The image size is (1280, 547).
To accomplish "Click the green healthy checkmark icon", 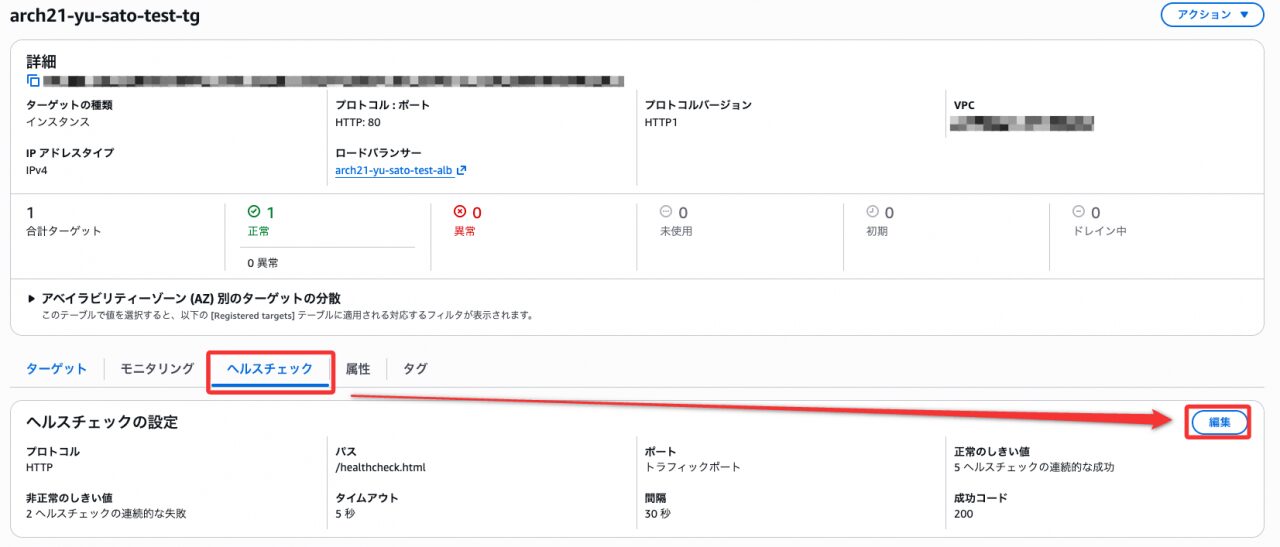I will [253, 212].
